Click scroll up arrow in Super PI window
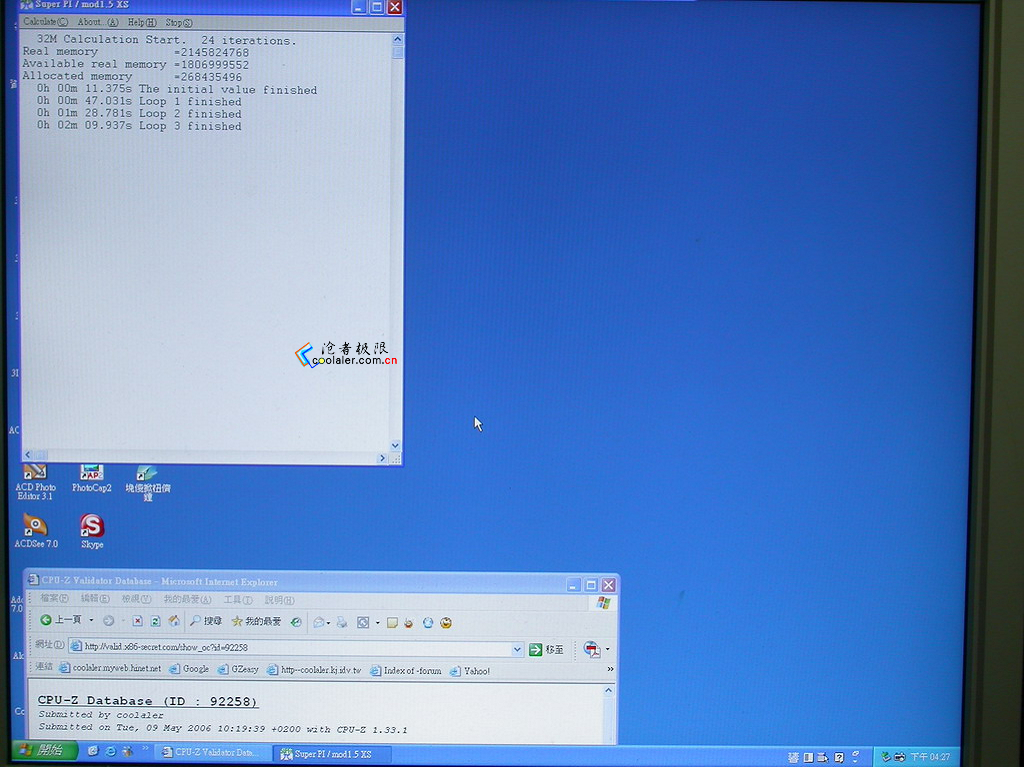The height and width of the screenshot is (768, 1024). pyautogui.click(x=398, y=40)
